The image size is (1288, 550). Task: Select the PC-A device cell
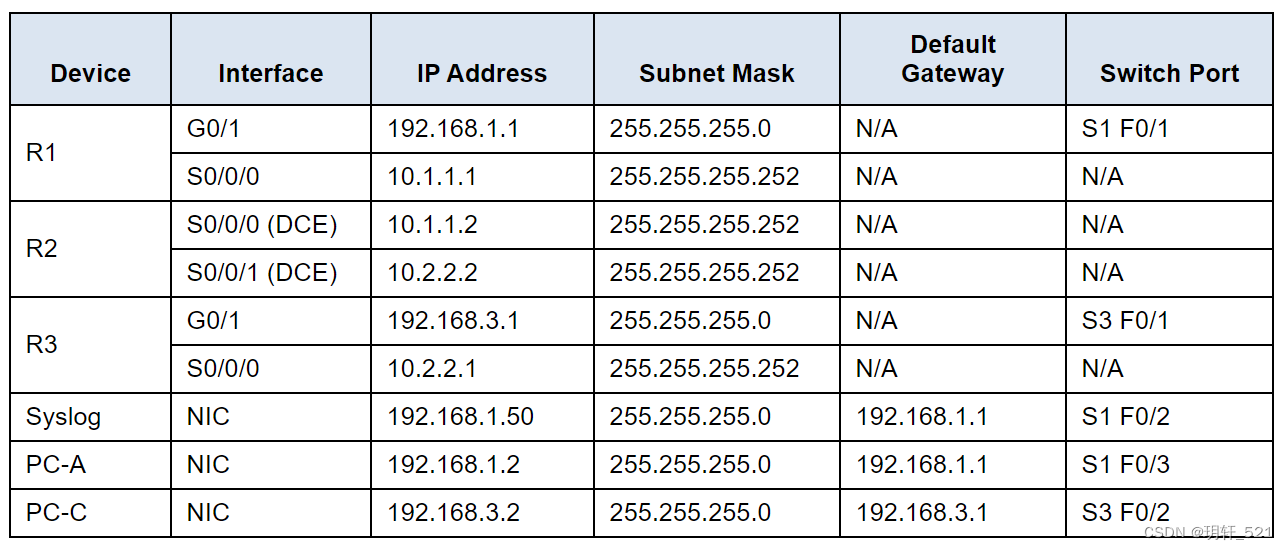coord(91,465)
